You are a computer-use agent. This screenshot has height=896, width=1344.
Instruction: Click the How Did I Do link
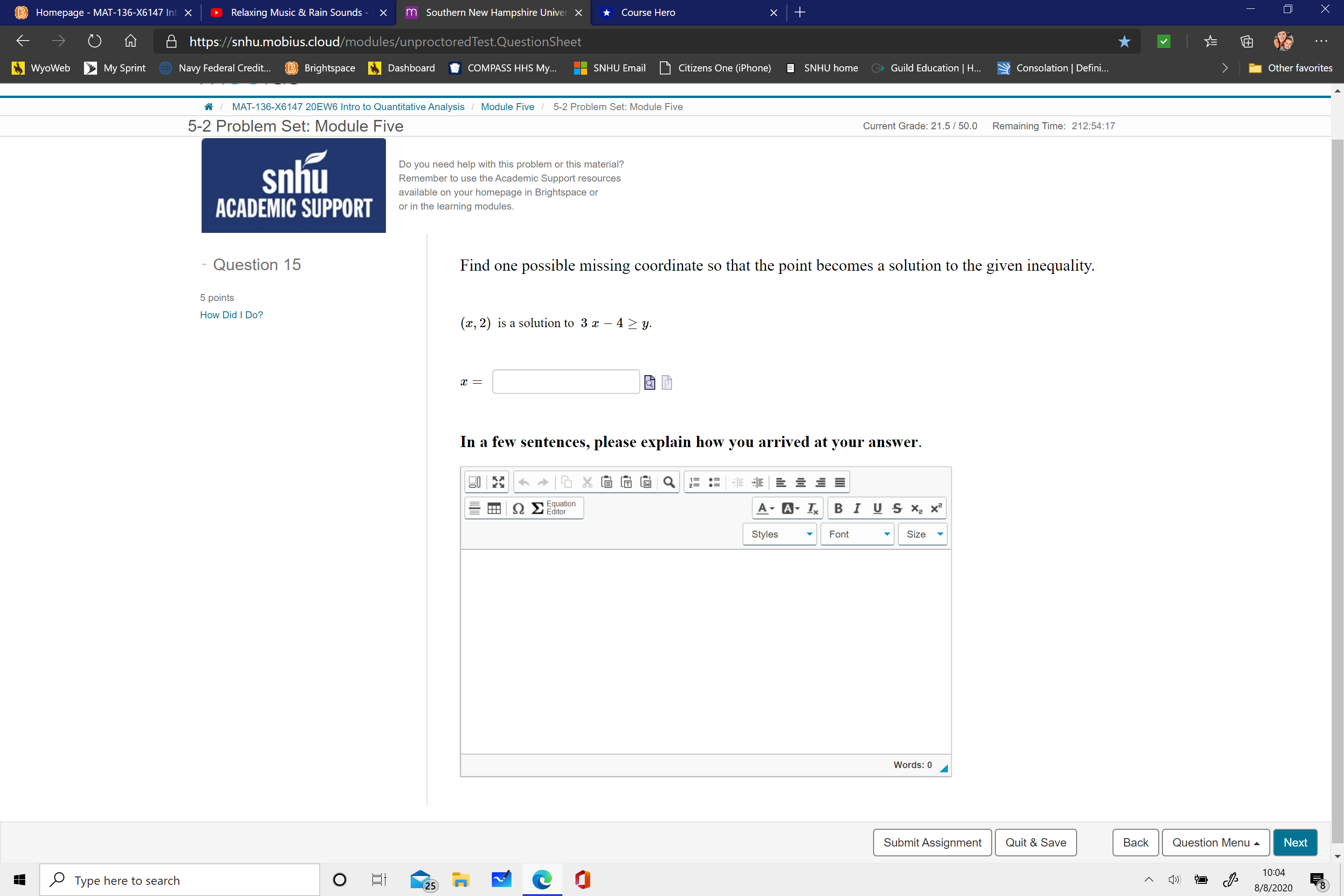click(x=231, y=314)
